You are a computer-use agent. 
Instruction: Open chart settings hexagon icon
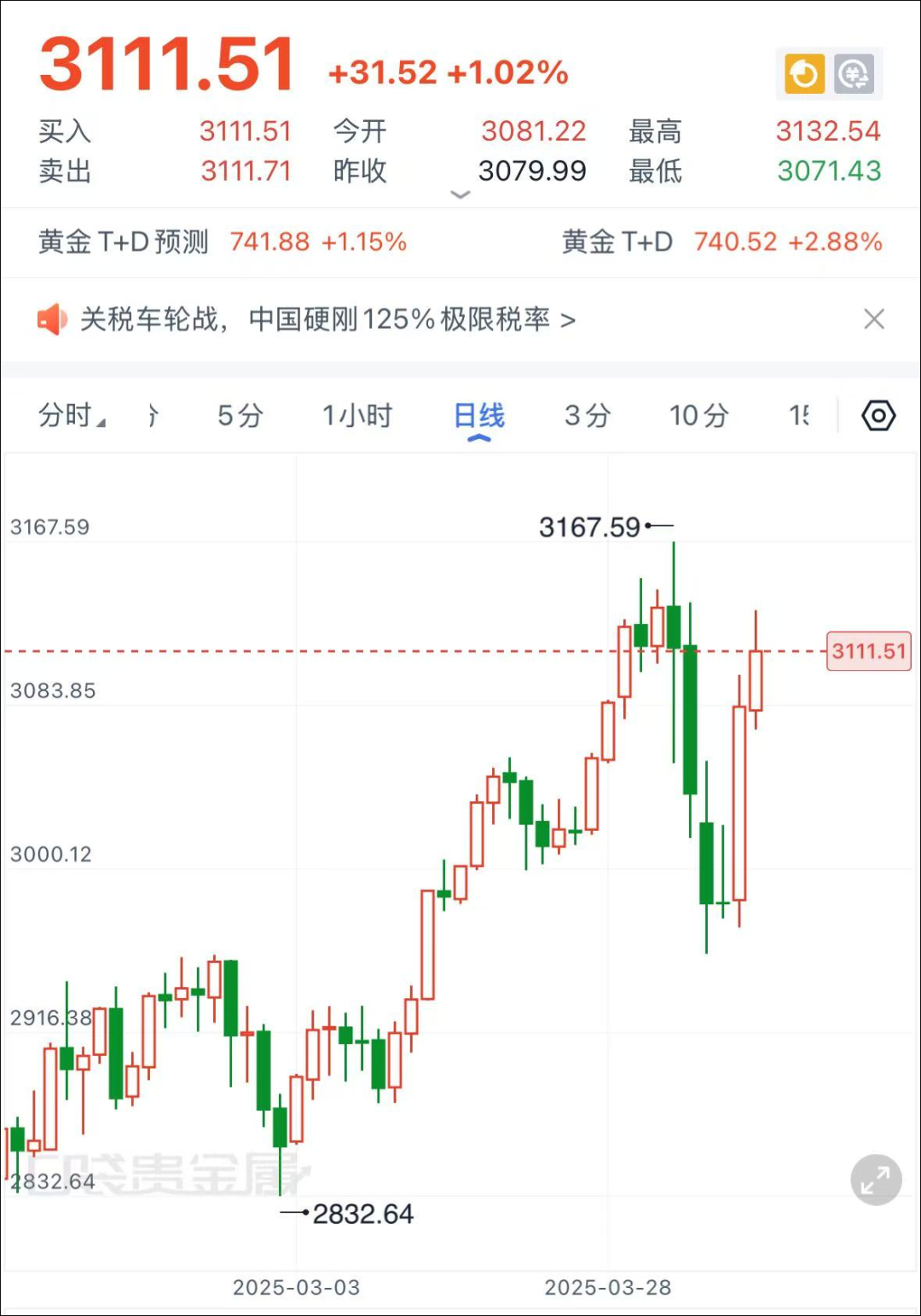(x=878, y=416)
